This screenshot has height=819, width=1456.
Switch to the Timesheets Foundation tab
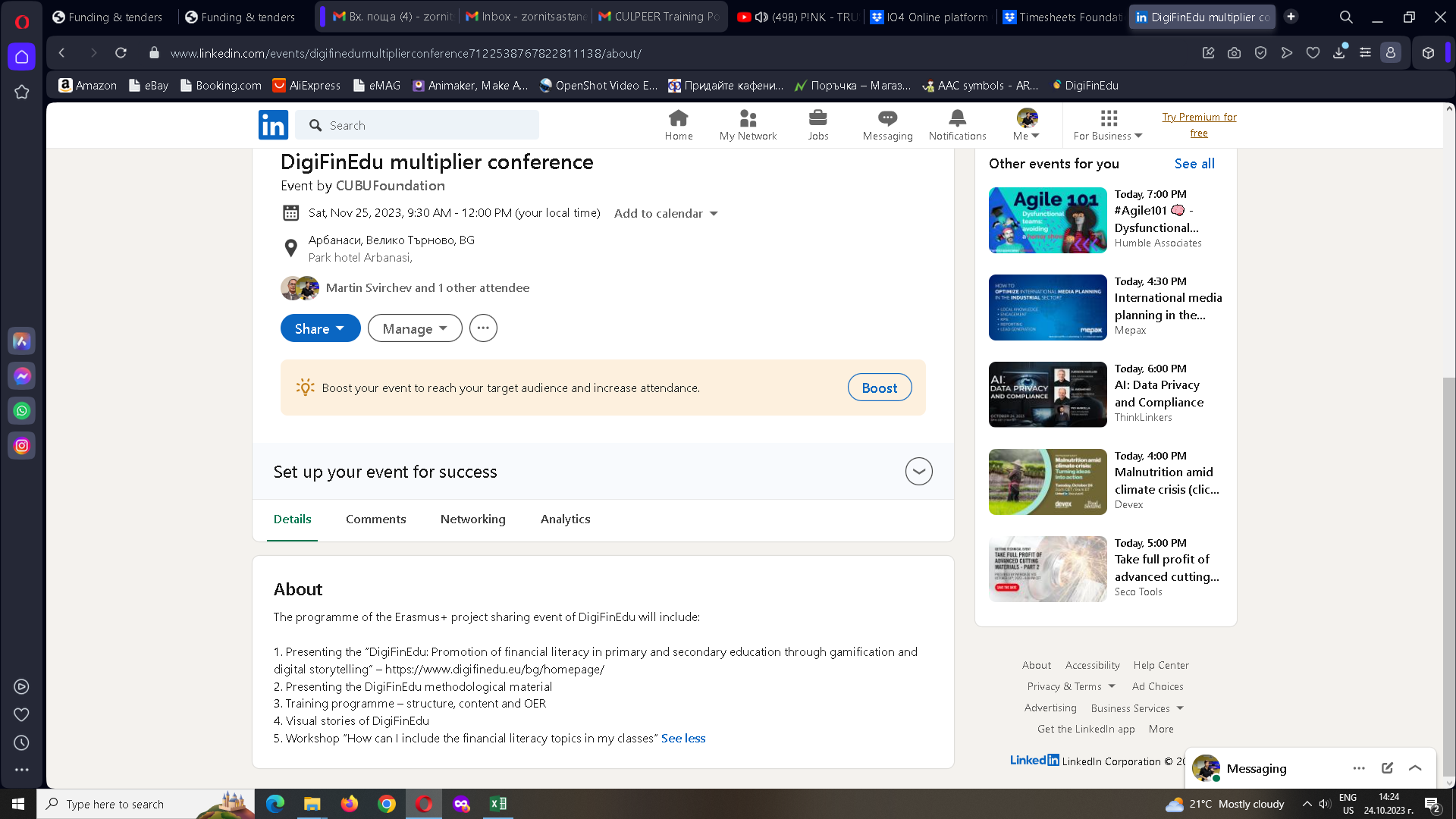tap(1062, 17)
